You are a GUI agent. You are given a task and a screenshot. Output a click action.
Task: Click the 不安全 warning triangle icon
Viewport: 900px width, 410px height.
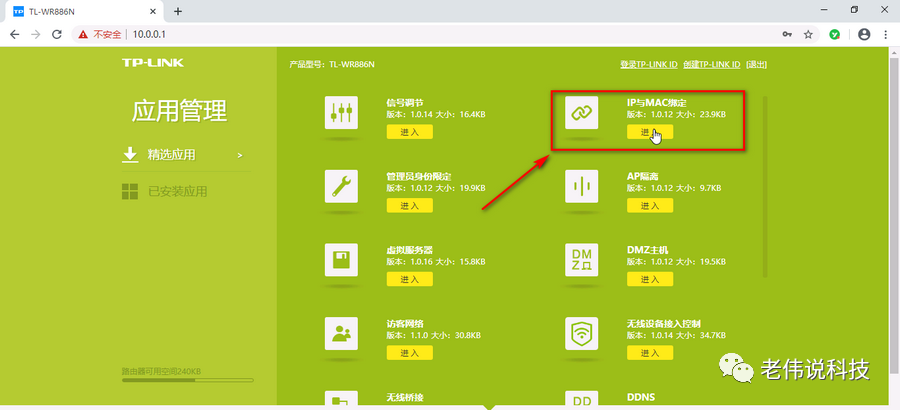[84, 34]
